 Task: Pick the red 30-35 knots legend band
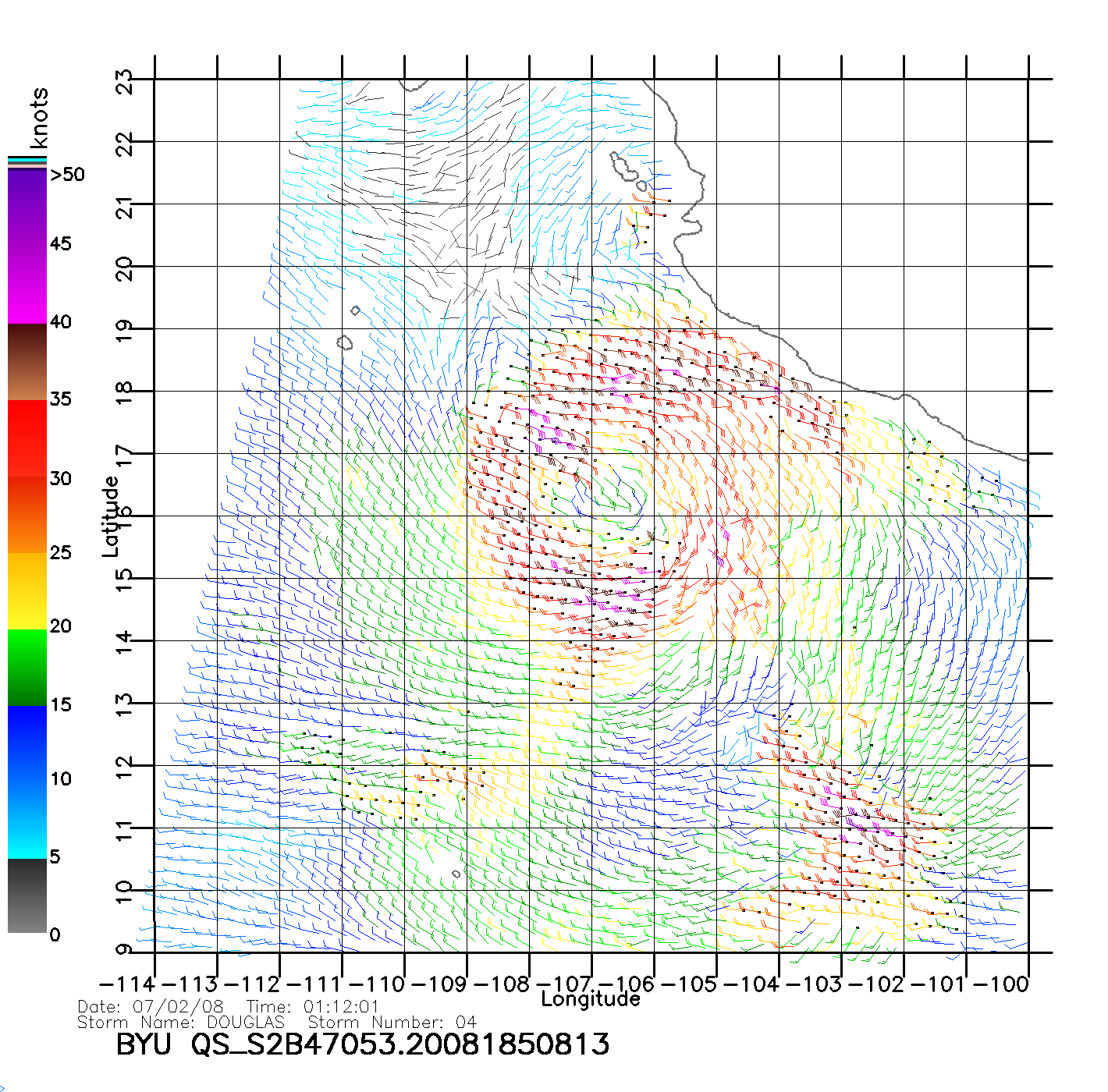[x=27, y=437]
